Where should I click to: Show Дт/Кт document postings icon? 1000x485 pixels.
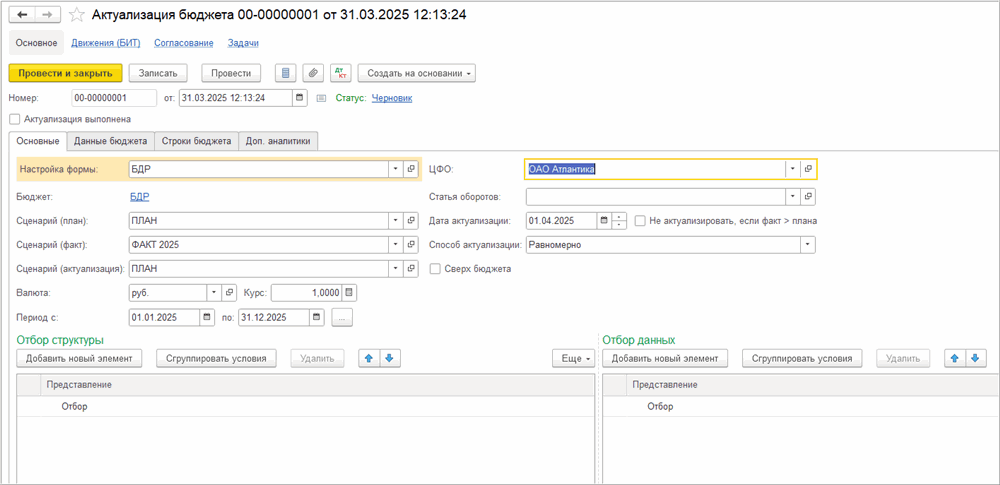pyautogui.click(x=341, y=73)
